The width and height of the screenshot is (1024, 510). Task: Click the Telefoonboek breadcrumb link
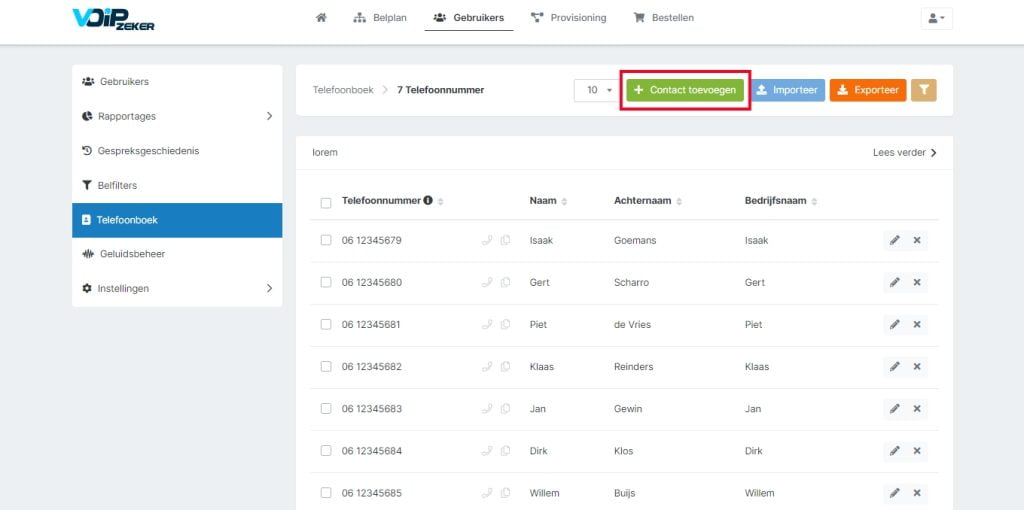tap(343, 90)
